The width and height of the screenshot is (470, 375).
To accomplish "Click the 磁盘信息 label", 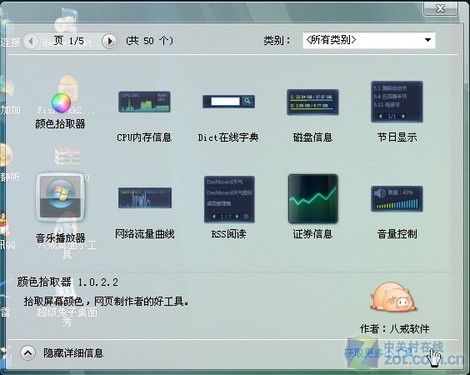I will pos(313,137).
